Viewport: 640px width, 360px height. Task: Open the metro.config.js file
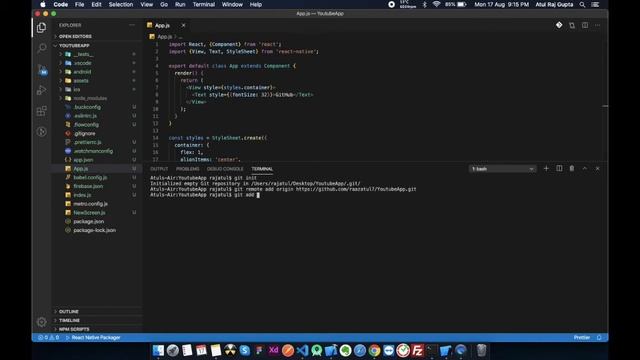91,204
